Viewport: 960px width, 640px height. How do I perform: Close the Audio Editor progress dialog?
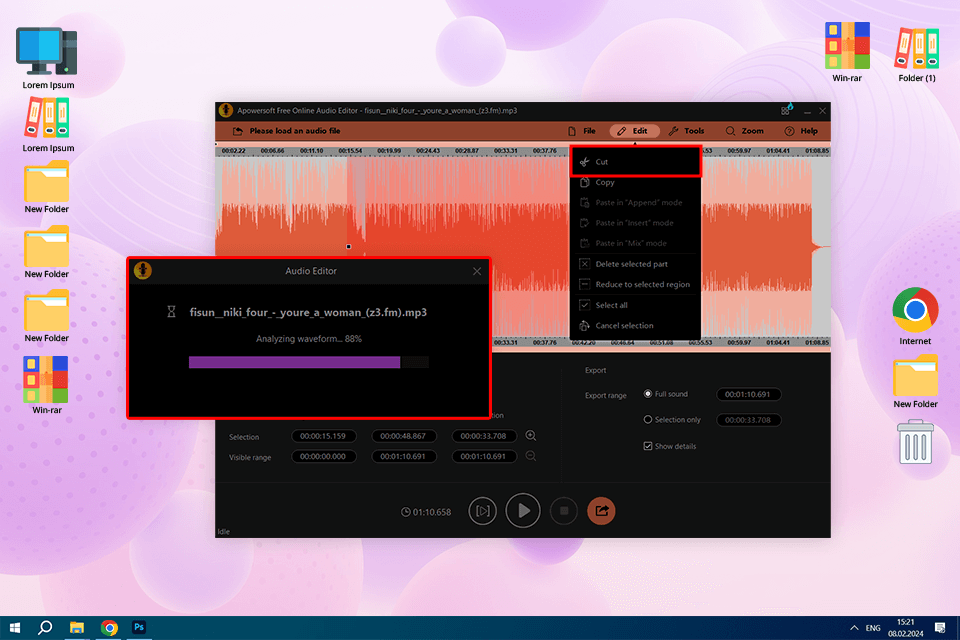point(477,271)
